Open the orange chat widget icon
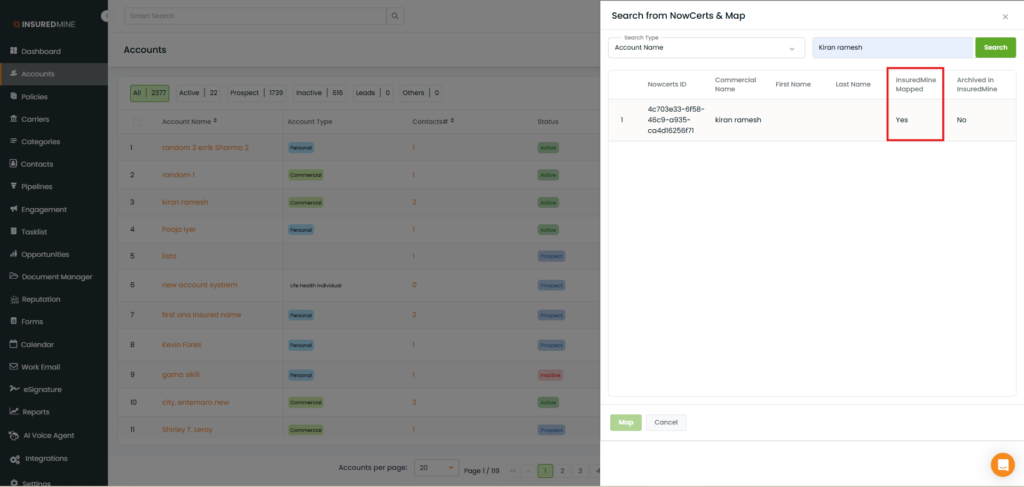Viewport: 1024px width, 487px height. point(1002,465)
